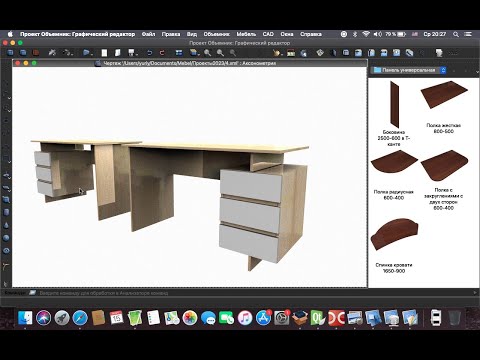Screen dimensions: 480x360
Task: Select the Полка жесткая 600-500 panel thumbnail
Action: 444,94
